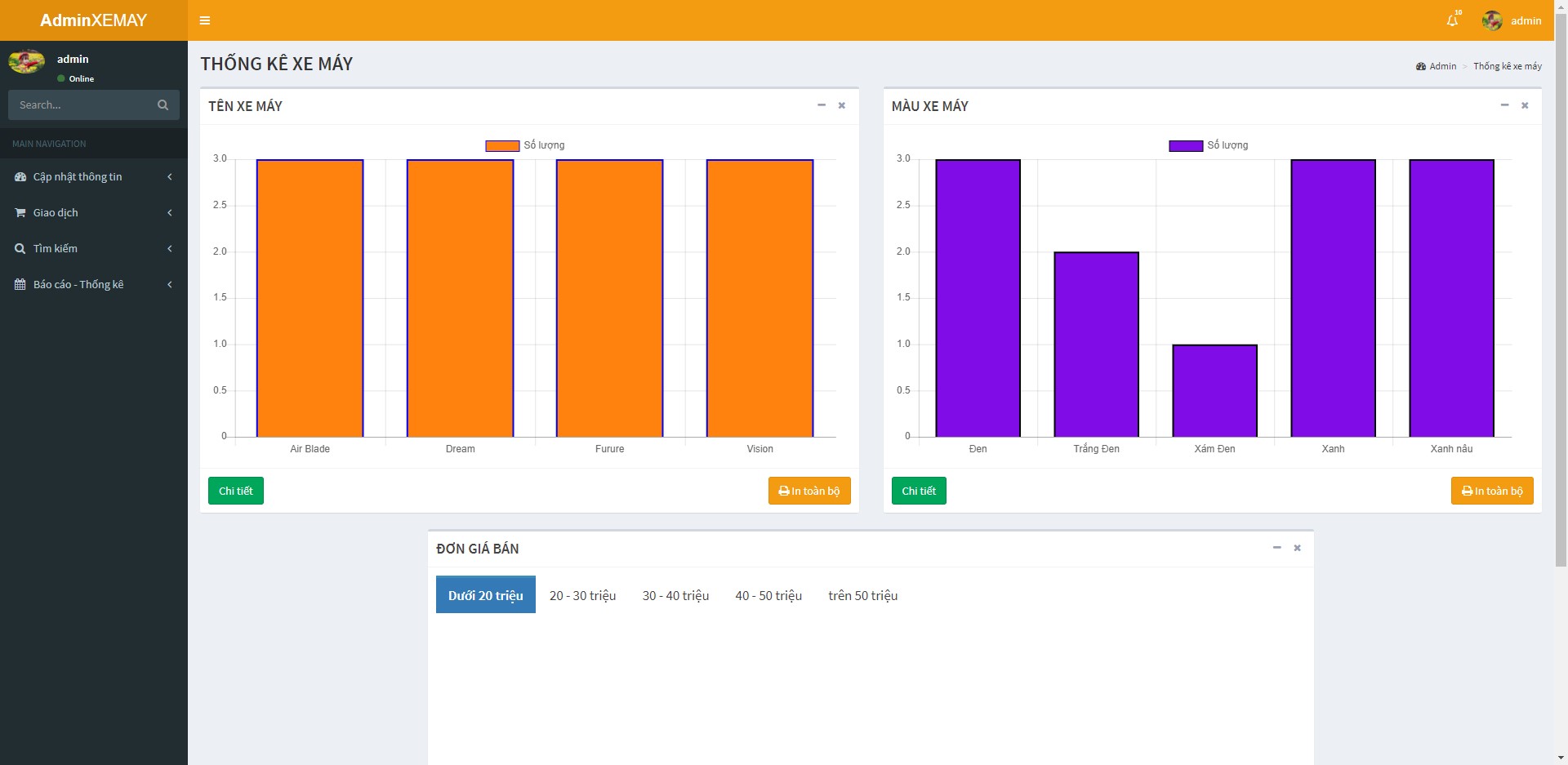Click the page vertical scrollbar
Screen dimensions: 1568x765
1561,290
